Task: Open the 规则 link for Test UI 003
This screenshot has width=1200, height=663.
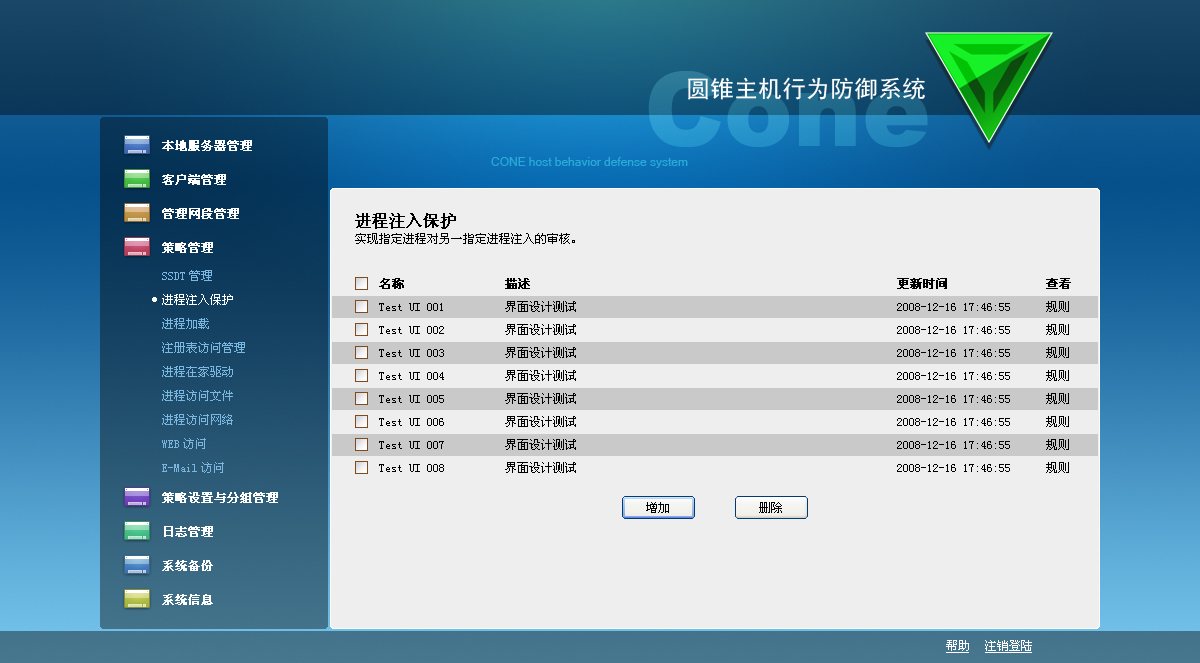Action: [x=1057, y=353]
